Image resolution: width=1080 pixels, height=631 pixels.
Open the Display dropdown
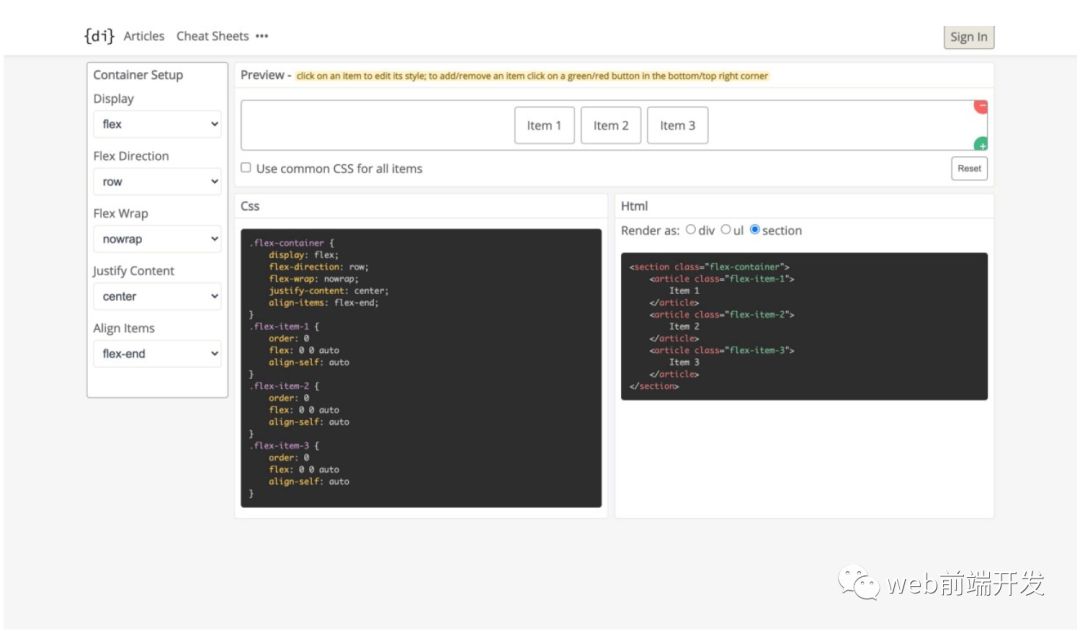tap(157, 124)
